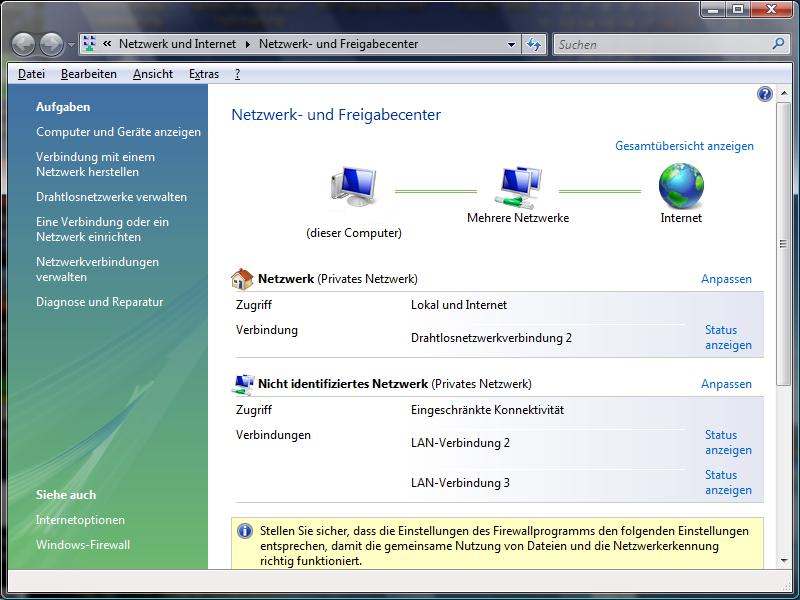The width and height of the screenshot is (800, 600).
Task: Click the info icon in yellow notice
Action: pos(245,531)
